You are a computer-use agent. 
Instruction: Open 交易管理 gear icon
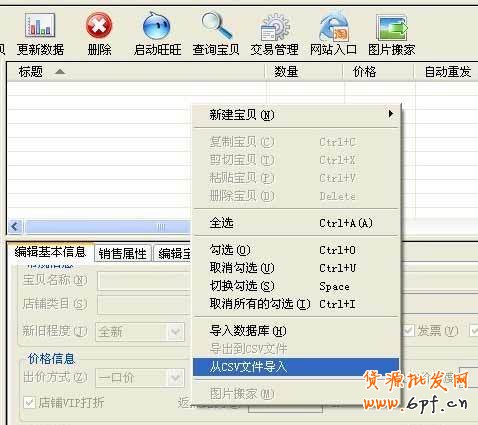click(275, 27)
